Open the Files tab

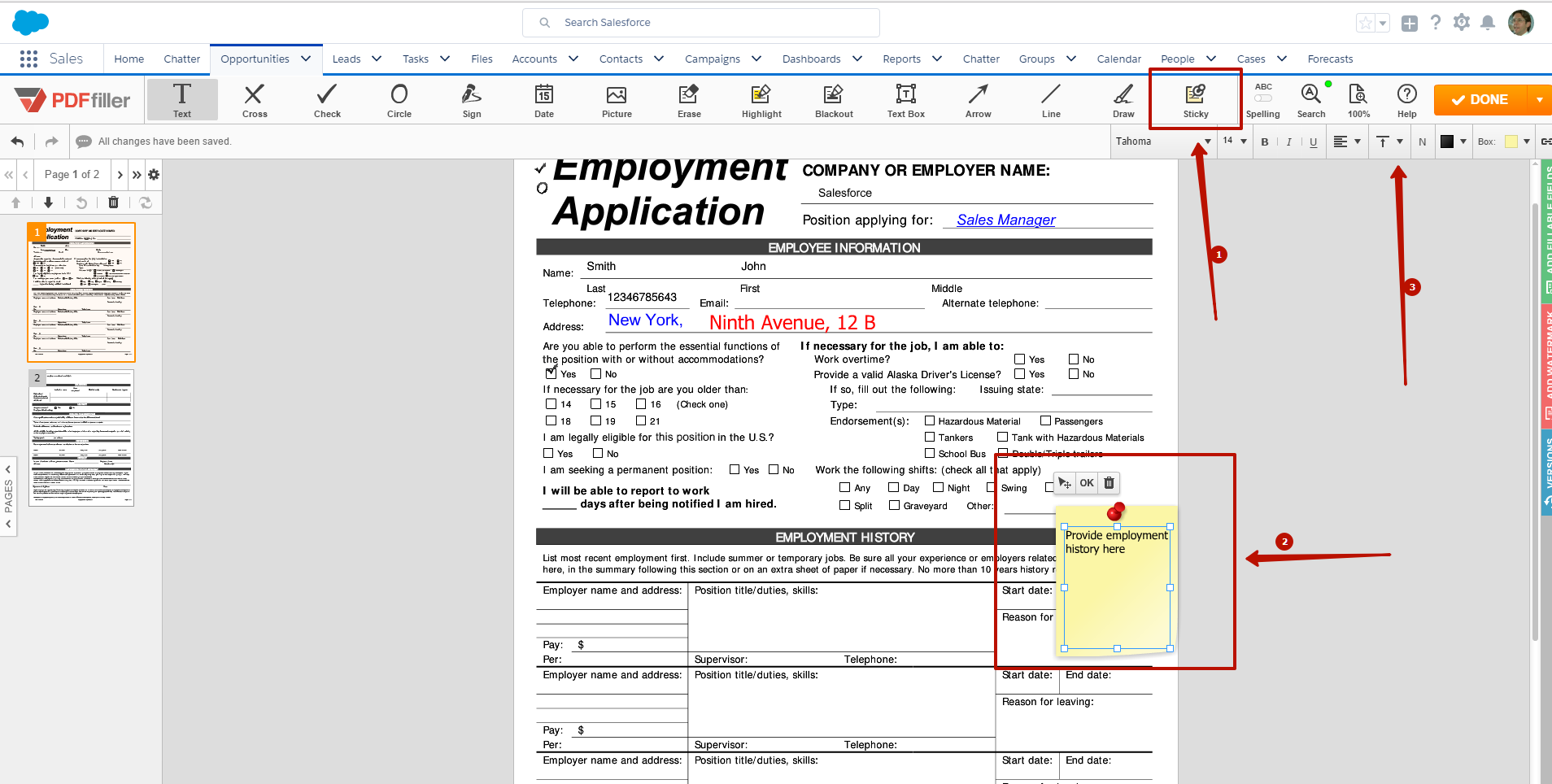point(482,59)
